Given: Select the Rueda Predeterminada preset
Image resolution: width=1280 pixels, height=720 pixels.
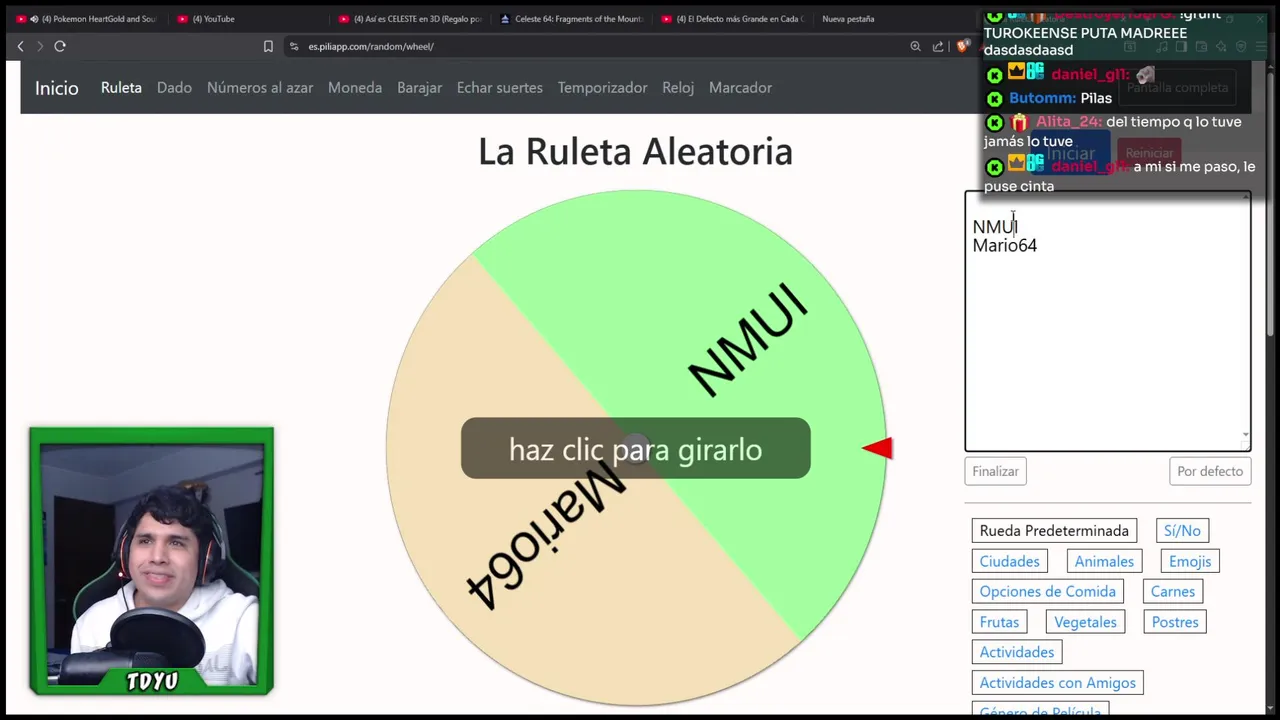Looking at the screenshot, I should click(x=1054, y=531).
